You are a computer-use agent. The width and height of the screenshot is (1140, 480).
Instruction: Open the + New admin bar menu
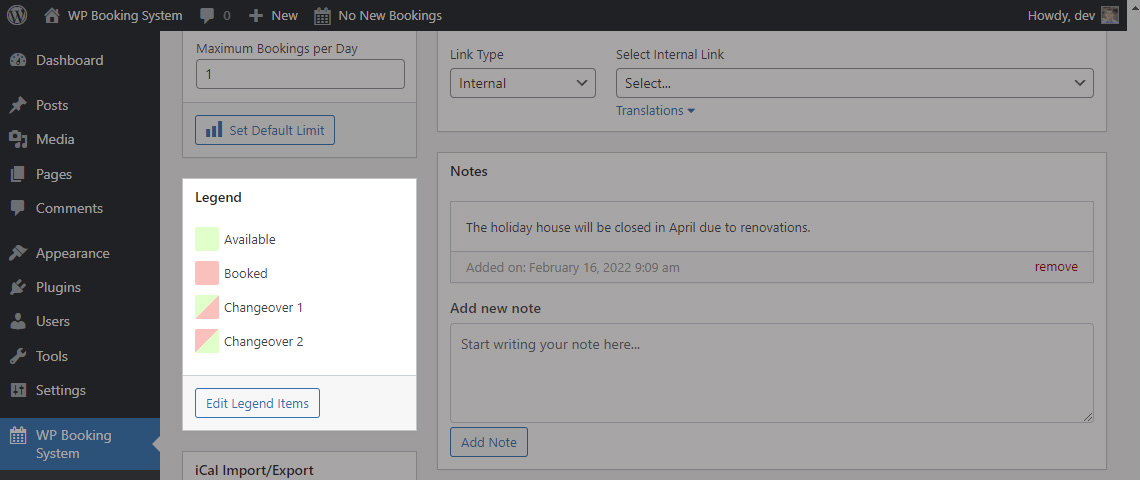[x=273, y=15]
